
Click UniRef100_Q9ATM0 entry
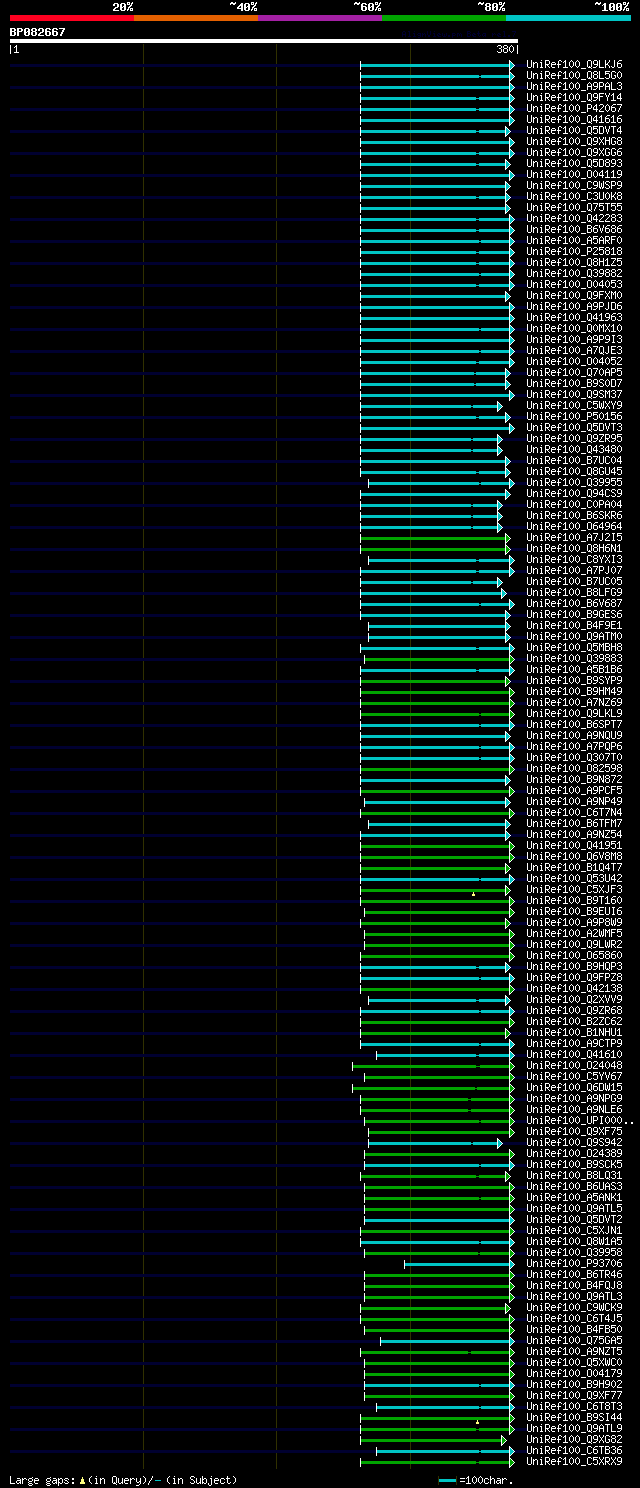coord(574,637)
